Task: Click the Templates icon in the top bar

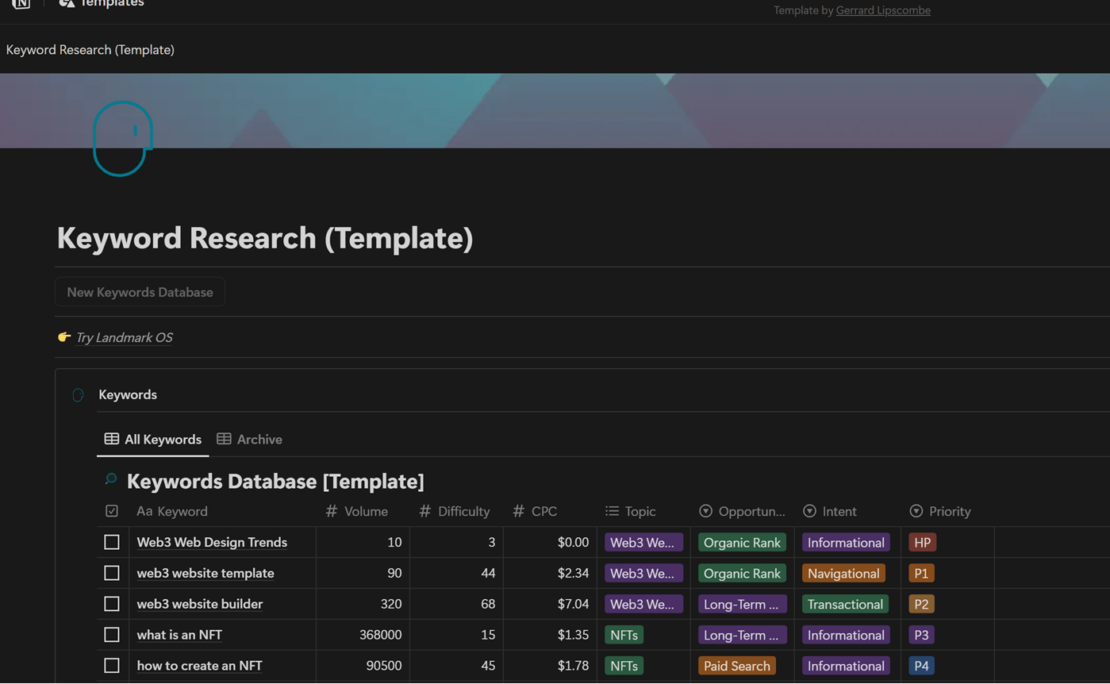Action: click(66, 4)
